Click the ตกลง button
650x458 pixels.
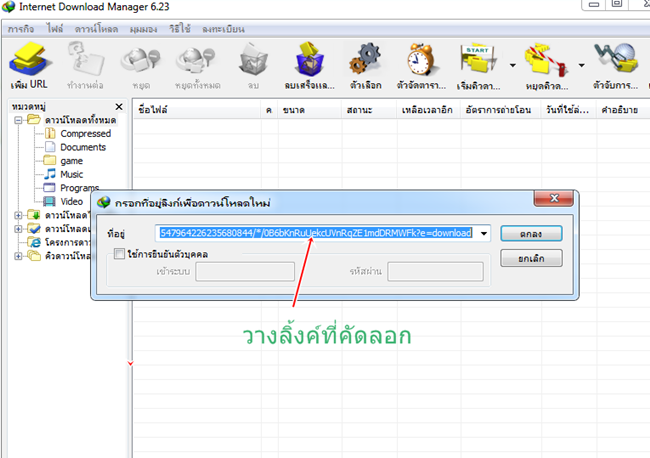coord(531,234)
